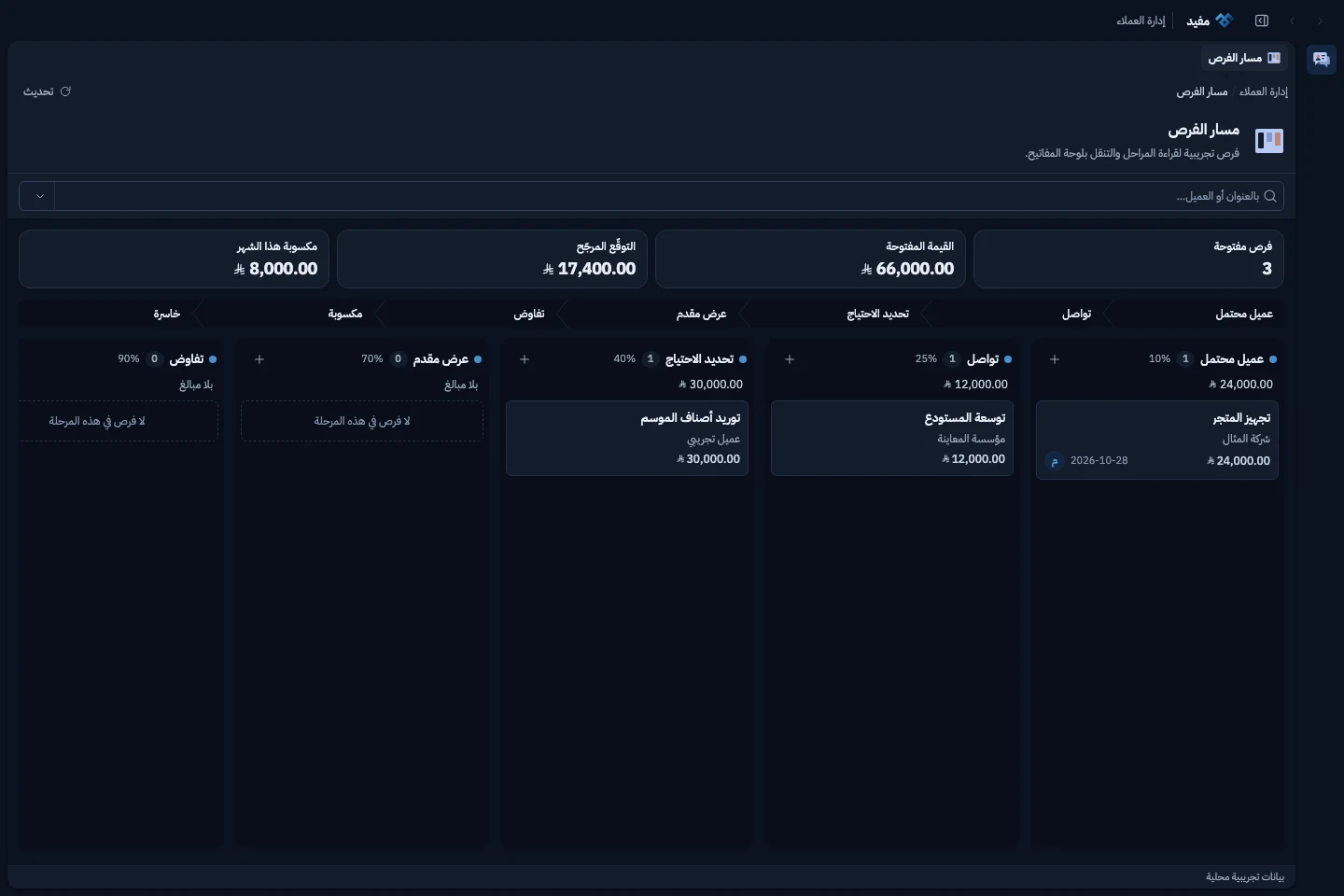Screen dimensions: 1344x896
Task: Click the تحديث refresh button
Action: [47, 91]
